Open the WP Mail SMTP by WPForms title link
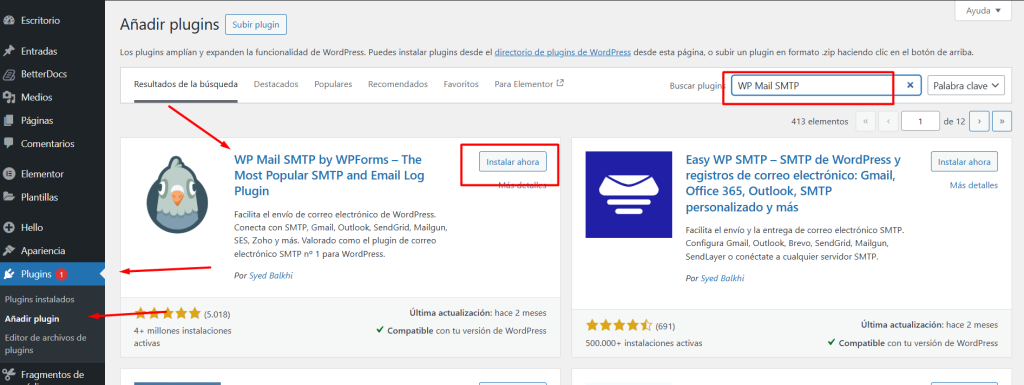This screenshot has width=1024, height=385. click(x=329, y=176)
